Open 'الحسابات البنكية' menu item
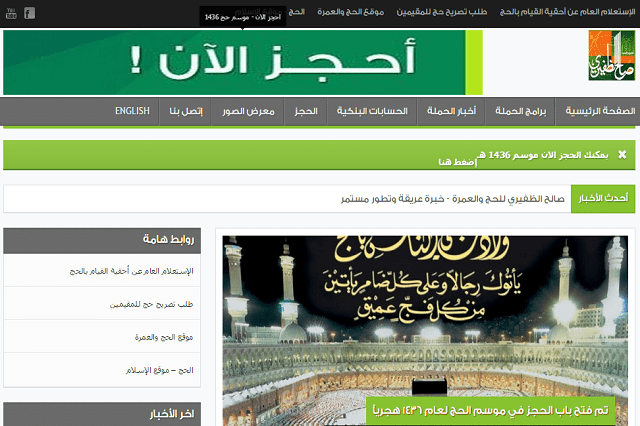Viewport: 640px width, 426px height. click(372, 111)
